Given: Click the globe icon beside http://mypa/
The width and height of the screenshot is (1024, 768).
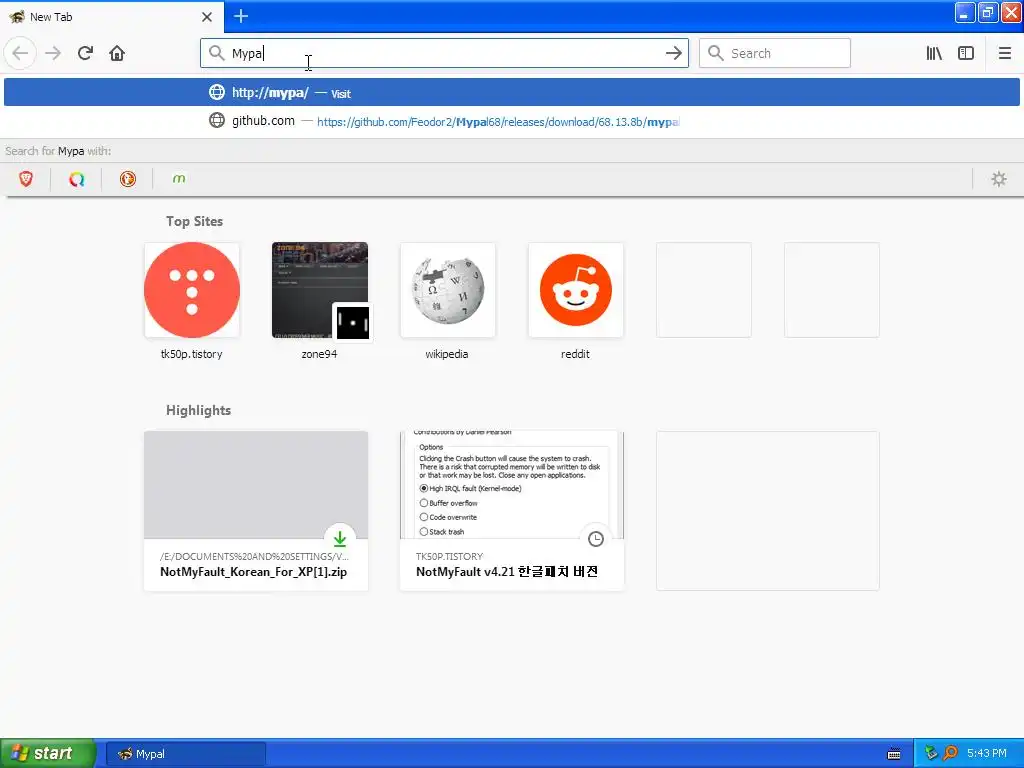Looking at the screenshot, I should point(217,92).
